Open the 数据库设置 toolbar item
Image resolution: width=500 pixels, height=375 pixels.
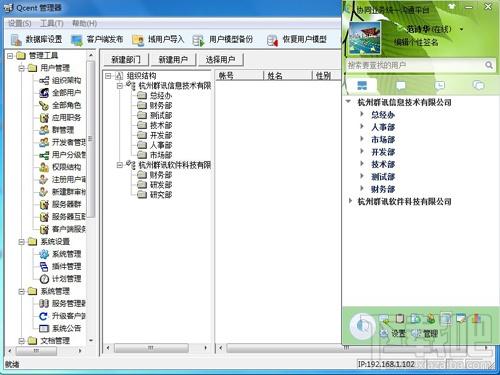pyautogui.click(x=36, y=40)
